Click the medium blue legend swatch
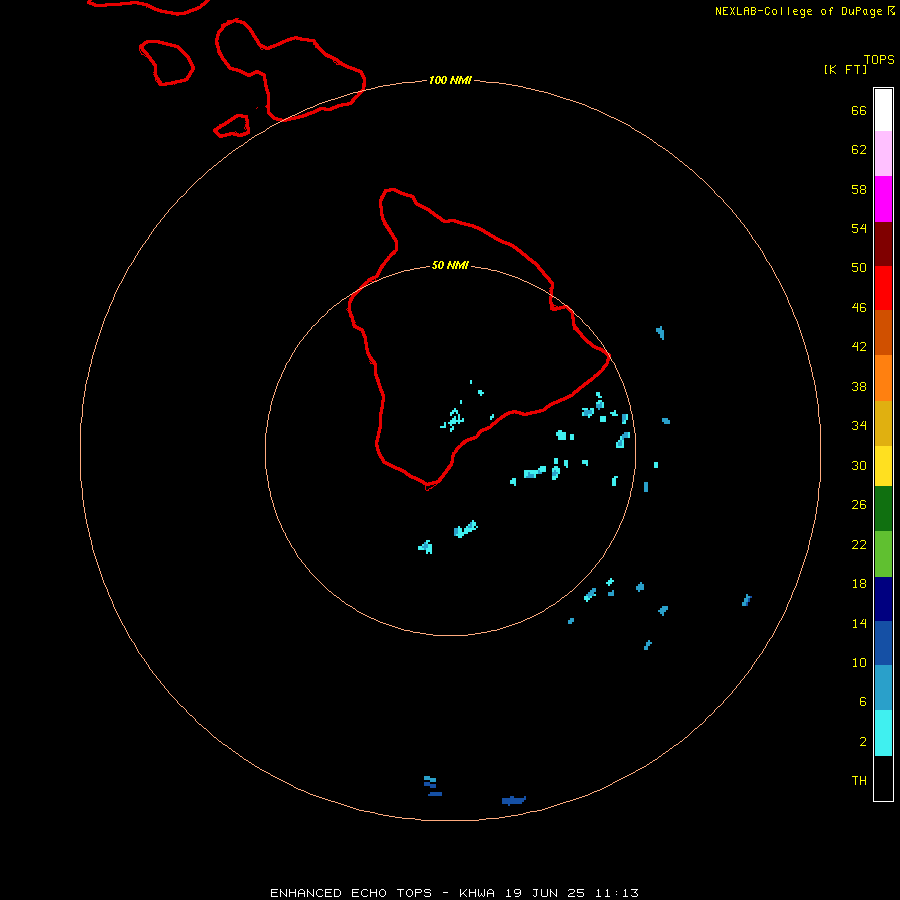The image size is (900, 900). (x=883, y=643)
